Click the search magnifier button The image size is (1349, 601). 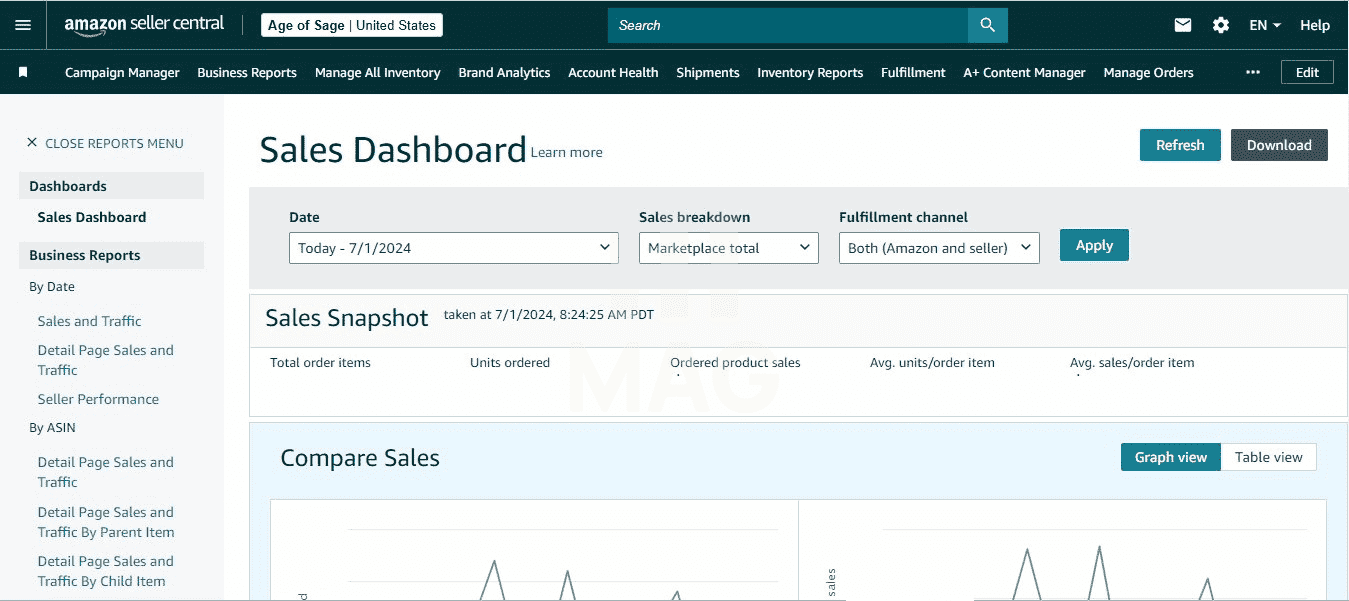pyautogui.click(x=988, y=25)
